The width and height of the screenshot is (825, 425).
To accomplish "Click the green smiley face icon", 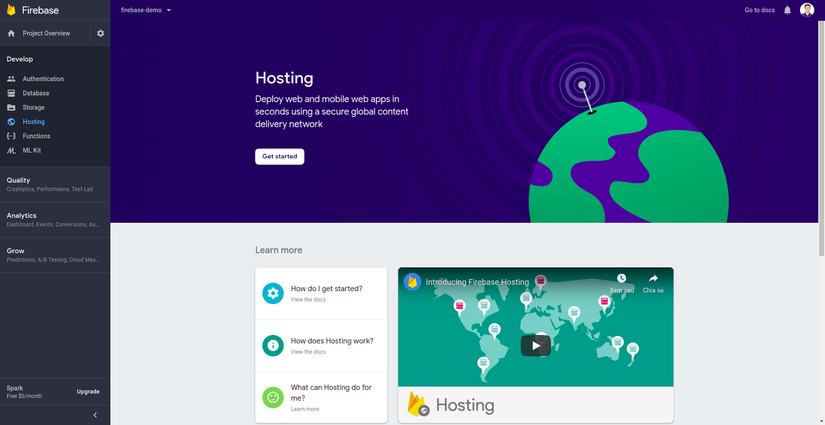I will point(273,398).
